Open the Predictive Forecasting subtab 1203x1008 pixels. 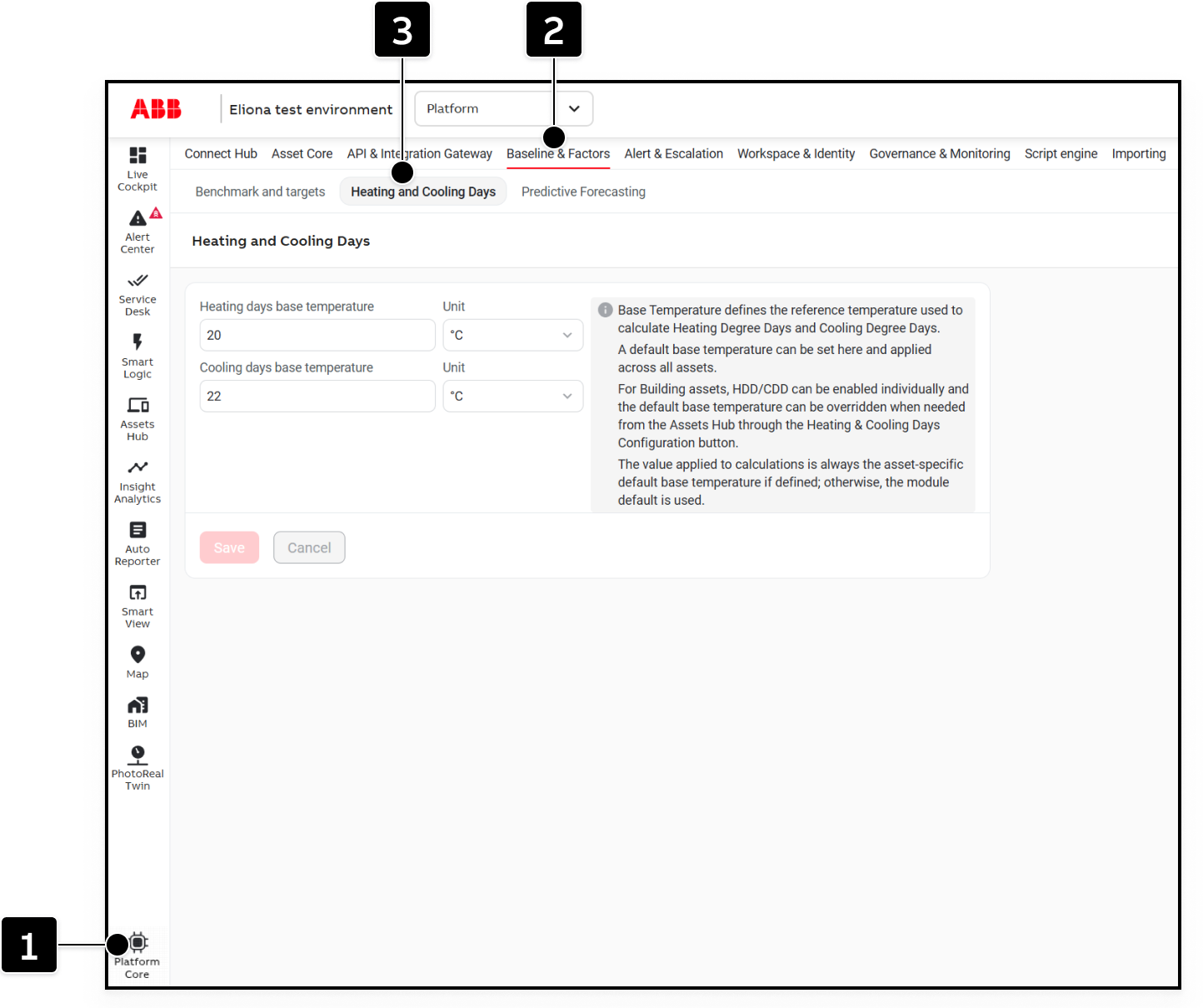coord(583,192)
